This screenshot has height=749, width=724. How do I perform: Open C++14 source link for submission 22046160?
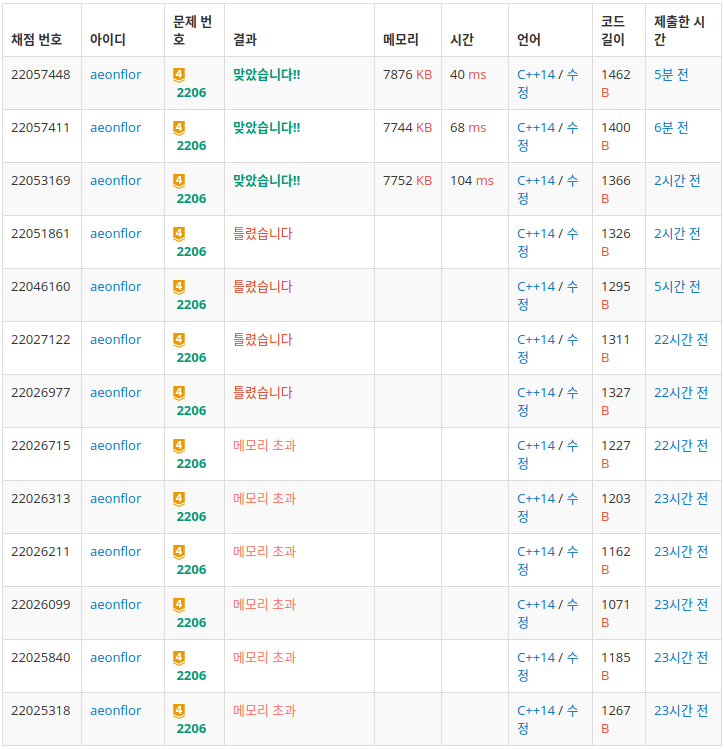click(536, 287)
